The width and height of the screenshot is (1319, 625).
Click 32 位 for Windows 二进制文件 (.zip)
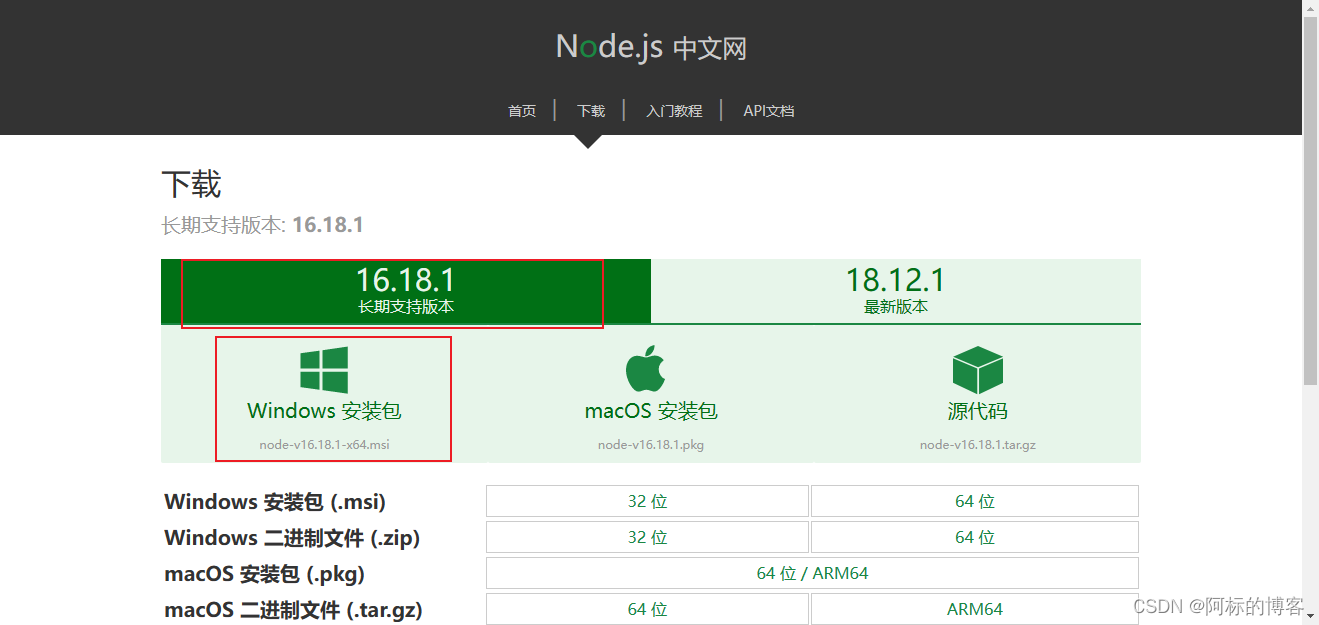[646, 537]
